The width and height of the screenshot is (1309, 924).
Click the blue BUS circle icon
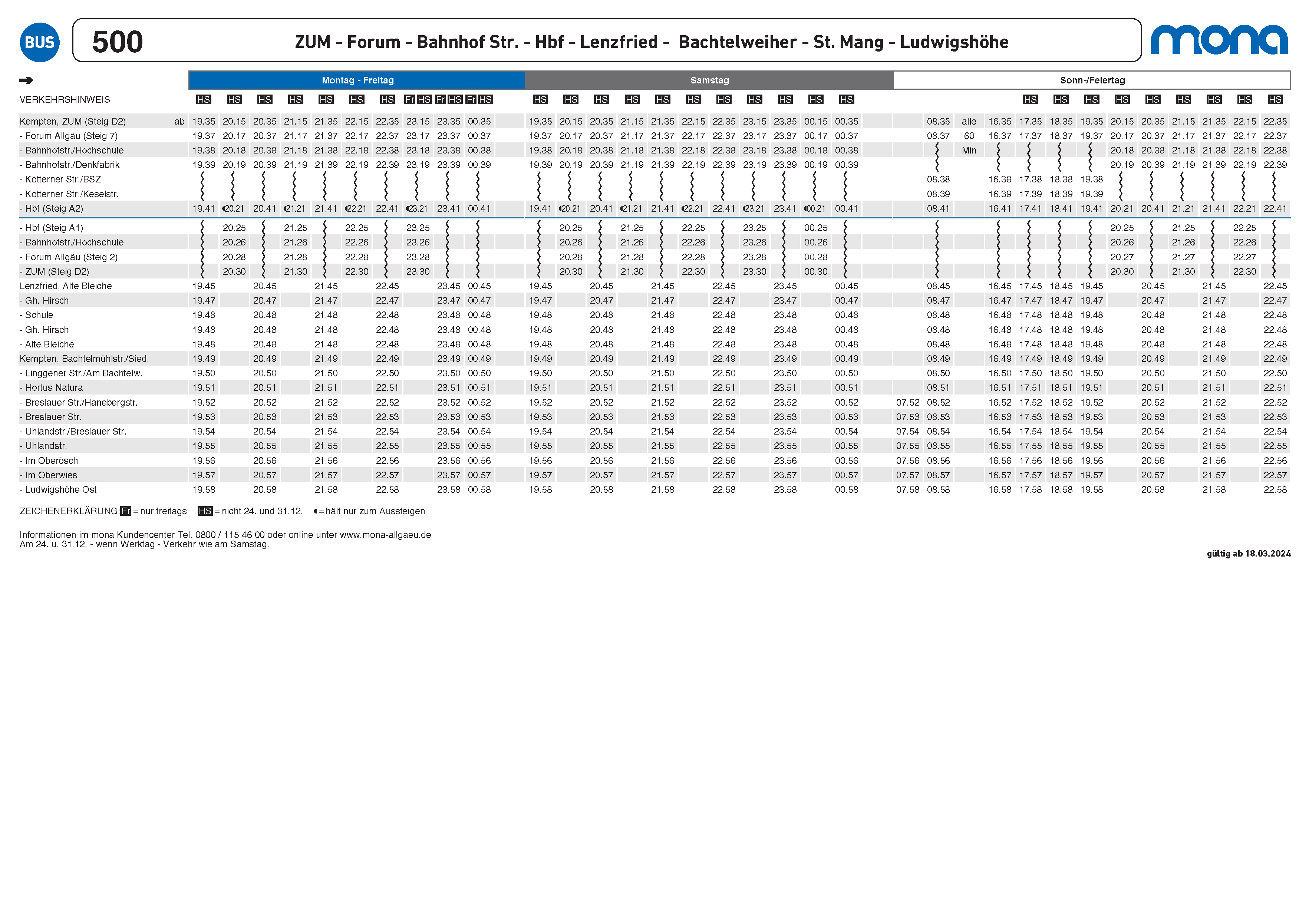(x=40, y=43)
